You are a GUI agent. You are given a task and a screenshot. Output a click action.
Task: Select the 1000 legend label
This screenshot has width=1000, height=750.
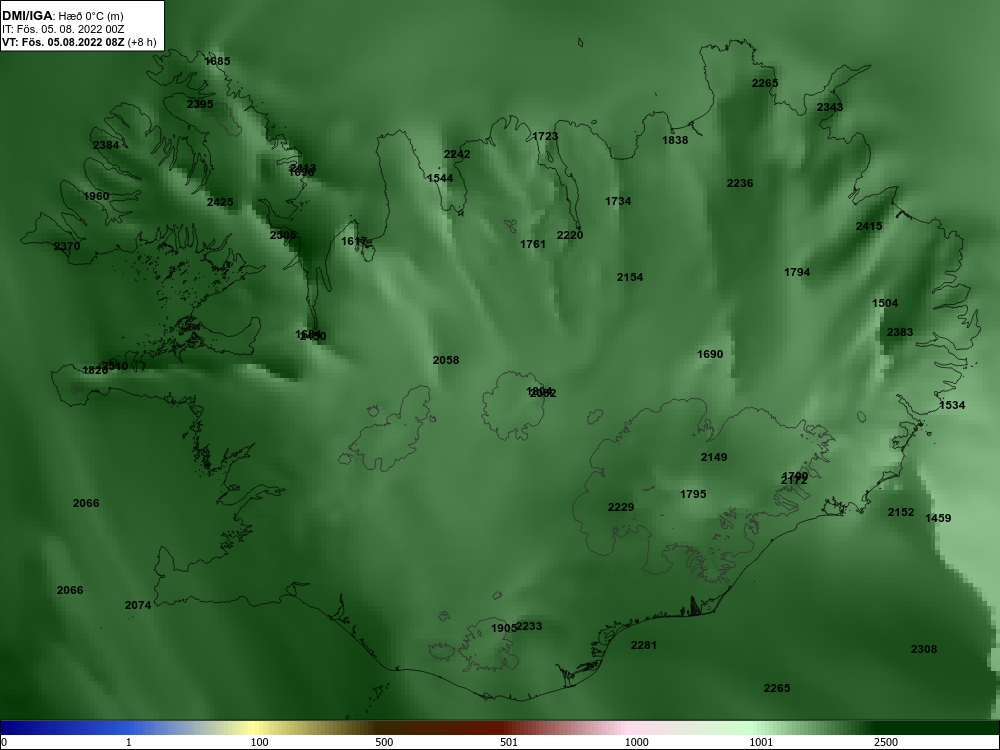pos(636,742)
